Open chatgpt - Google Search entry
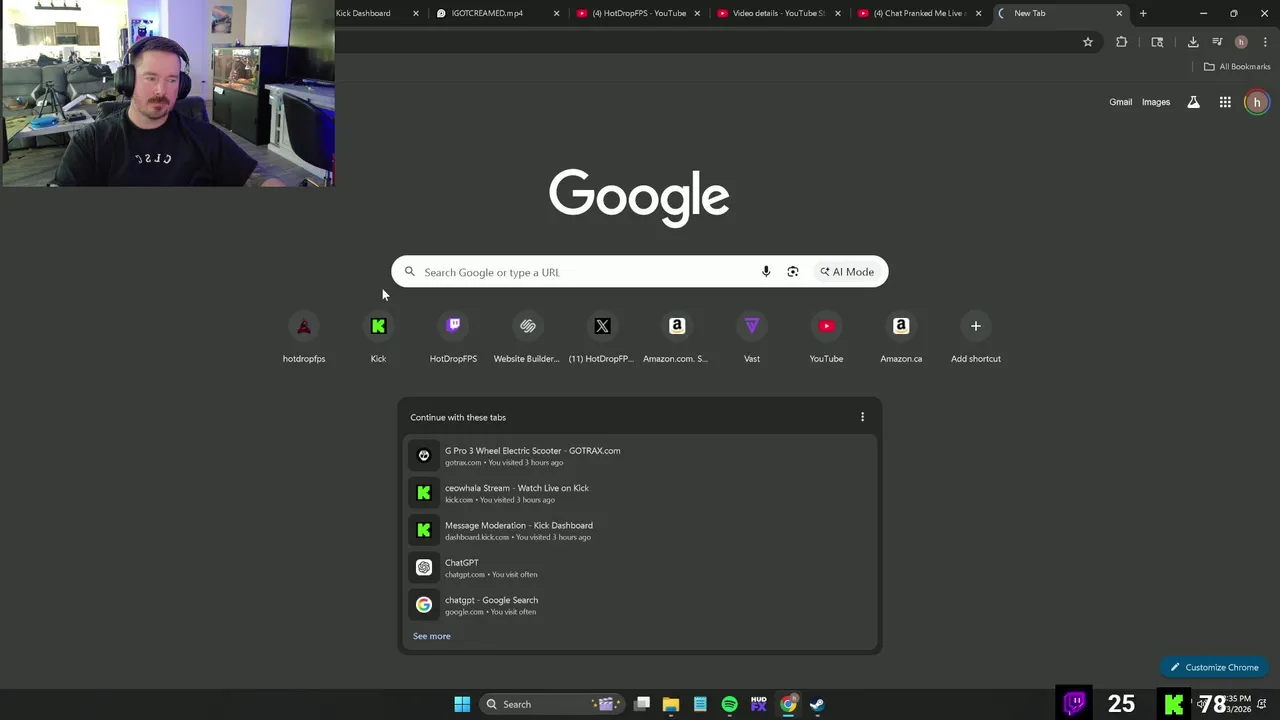 point(640,605)
